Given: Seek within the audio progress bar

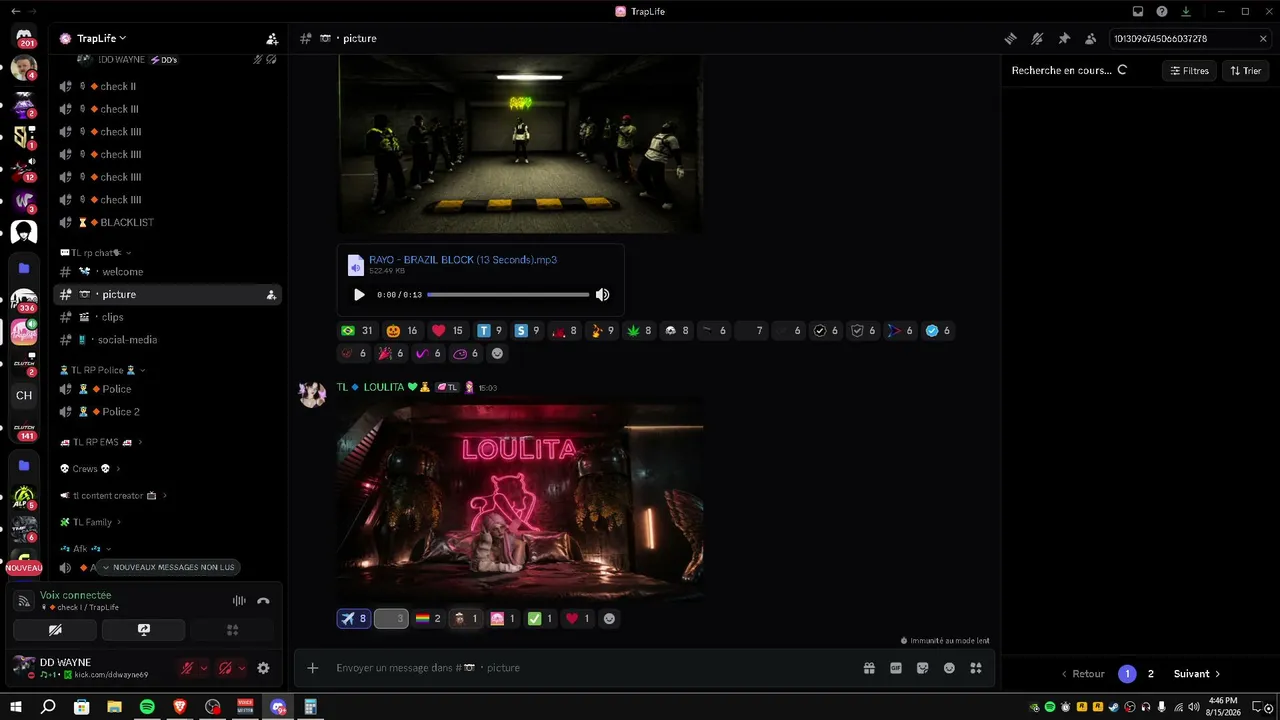Looking at the screenshot, I should [x=508, y=295].
